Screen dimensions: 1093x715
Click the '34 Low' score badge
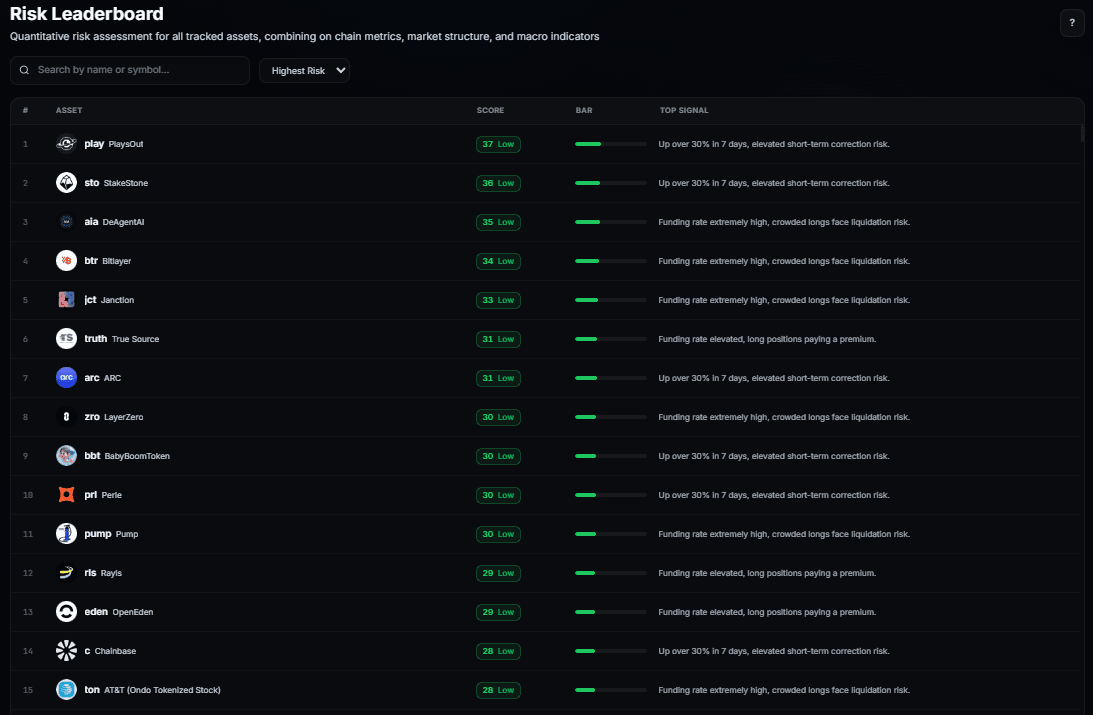pyautogui.click(x=498, y=261)
